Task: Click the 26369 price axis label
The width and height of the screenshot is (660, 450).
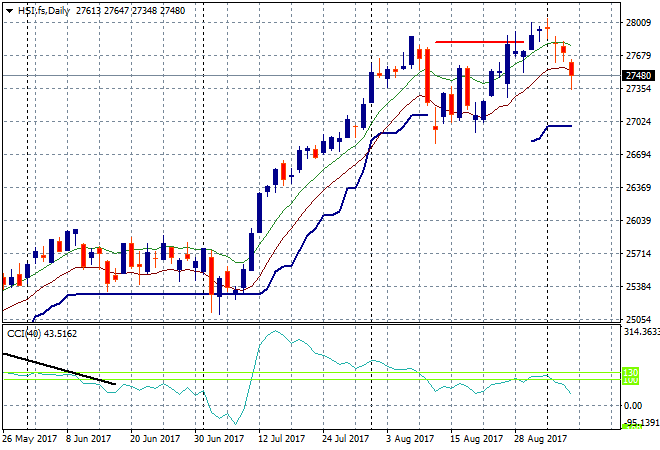Action: coord(638,187)
